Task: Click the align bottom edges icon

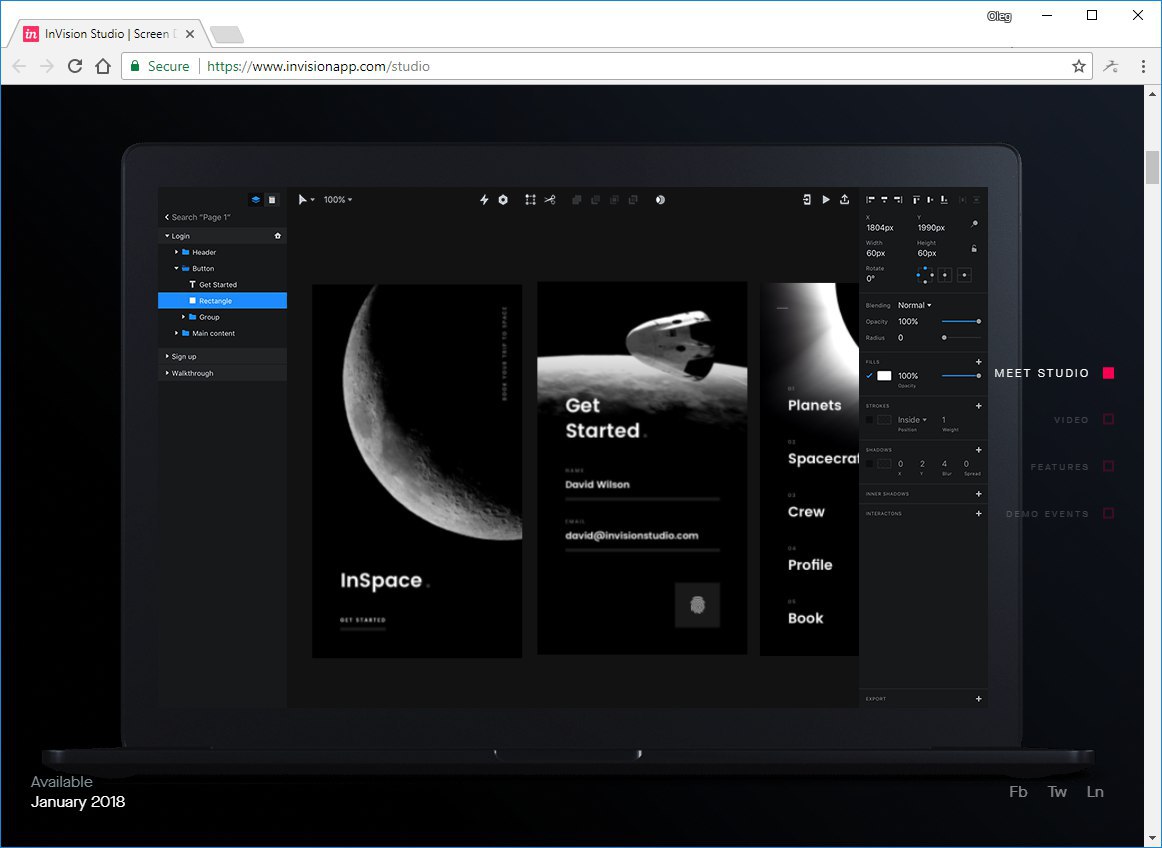Action: 943,199
